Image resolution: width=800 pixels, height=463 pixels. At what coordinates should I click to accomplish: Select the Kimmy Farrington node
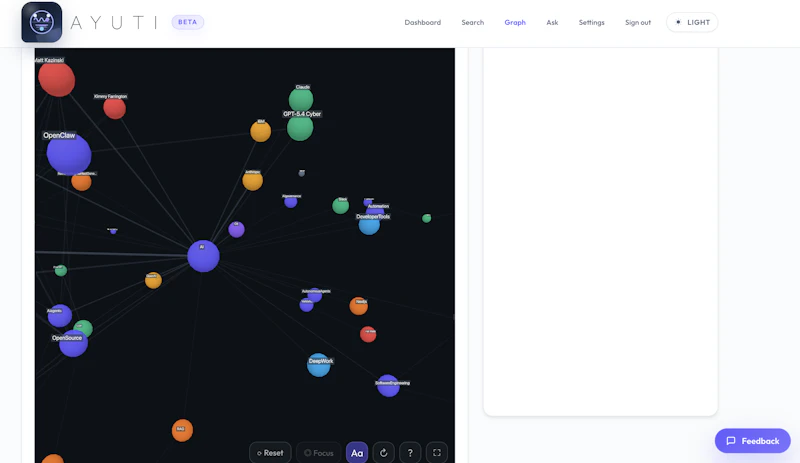click(x=114, y=108)
